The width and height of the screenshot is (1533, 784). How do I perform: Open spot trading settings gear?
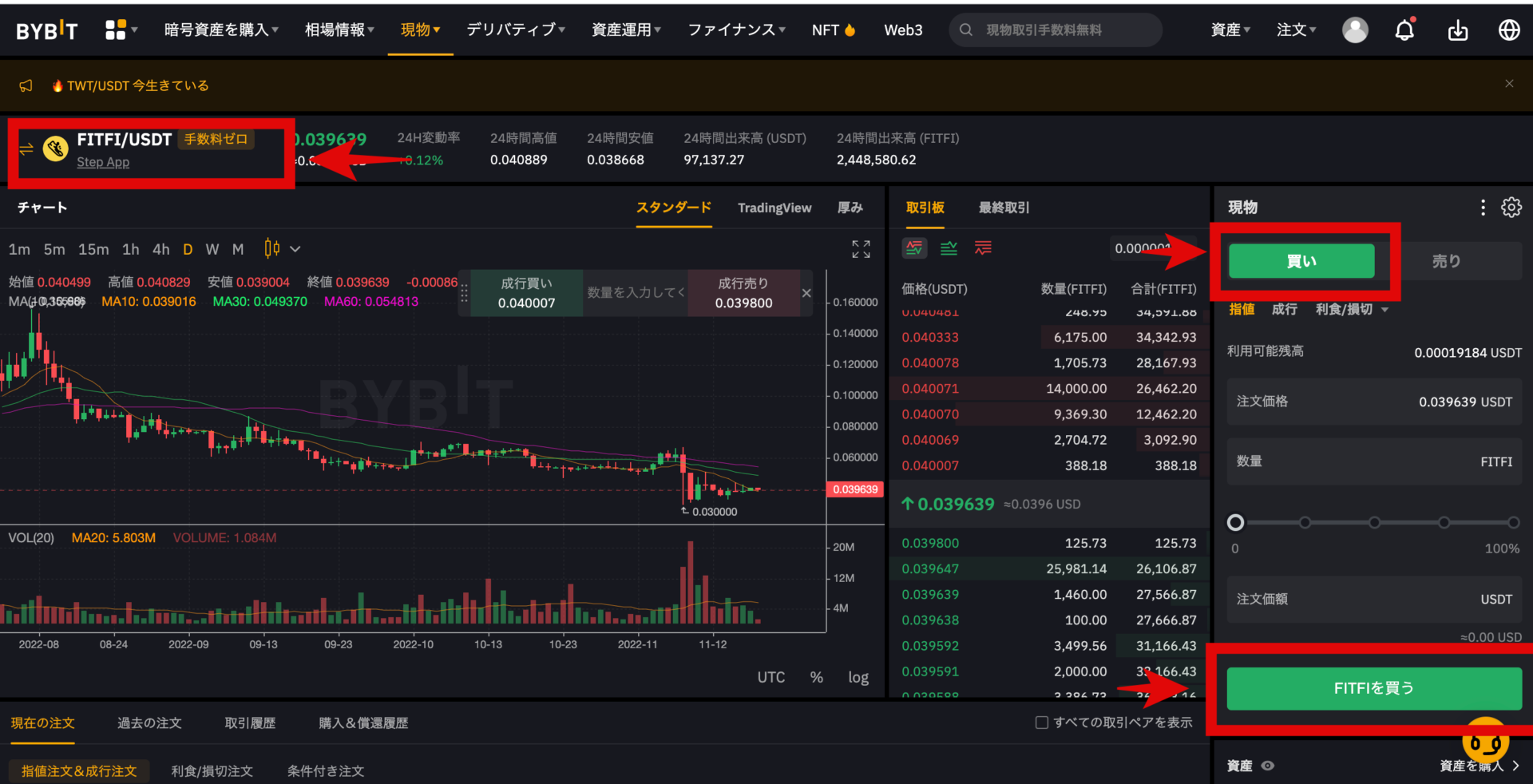pyautogui.click(x=1511, y=208)
